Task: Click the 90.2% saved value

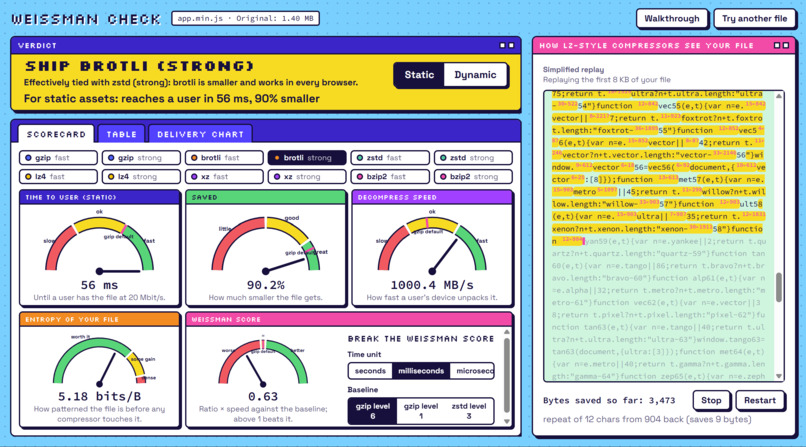Action: pos(266,285)
